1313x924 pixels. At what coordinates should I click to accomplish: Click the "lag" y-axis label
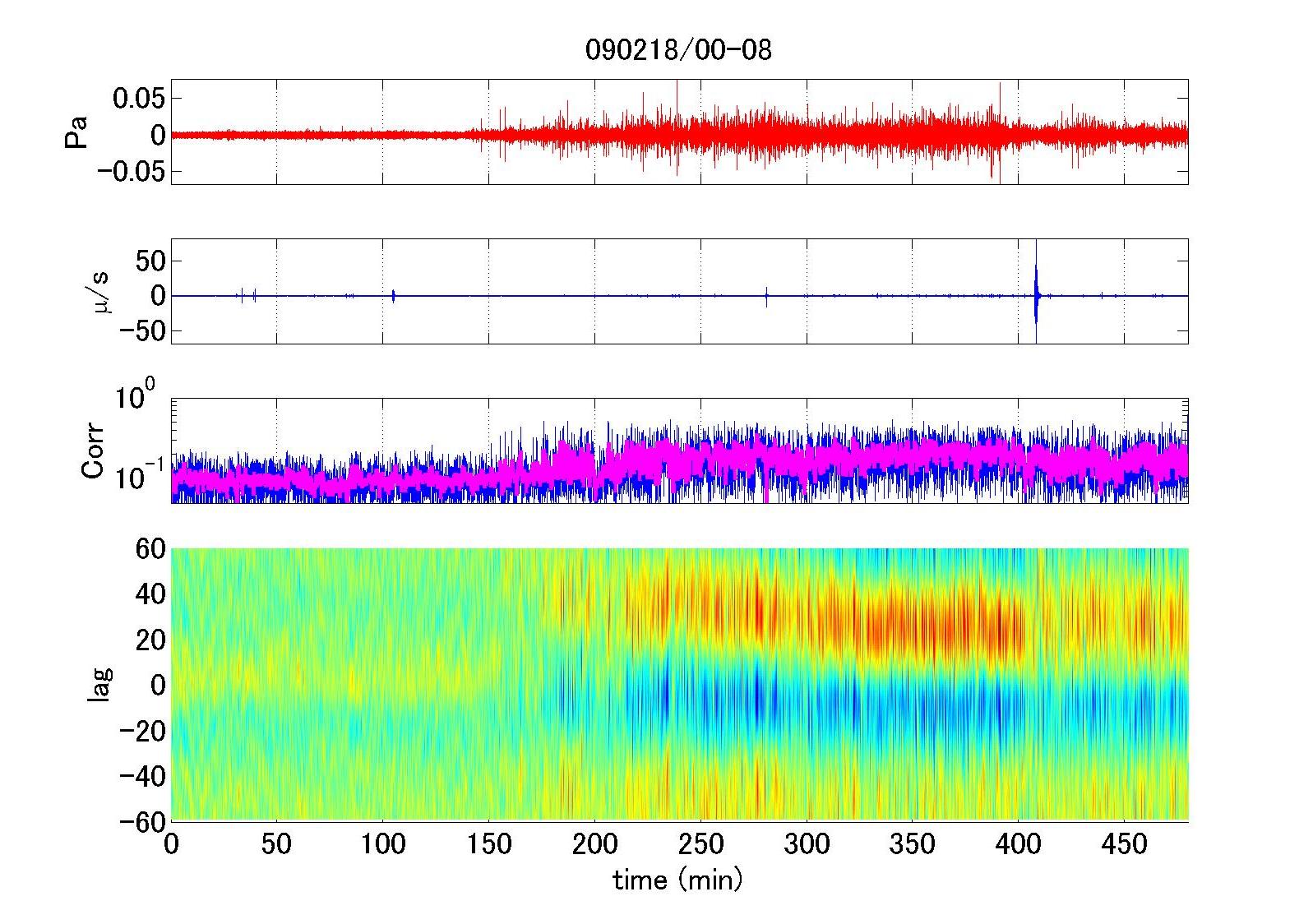99,684
